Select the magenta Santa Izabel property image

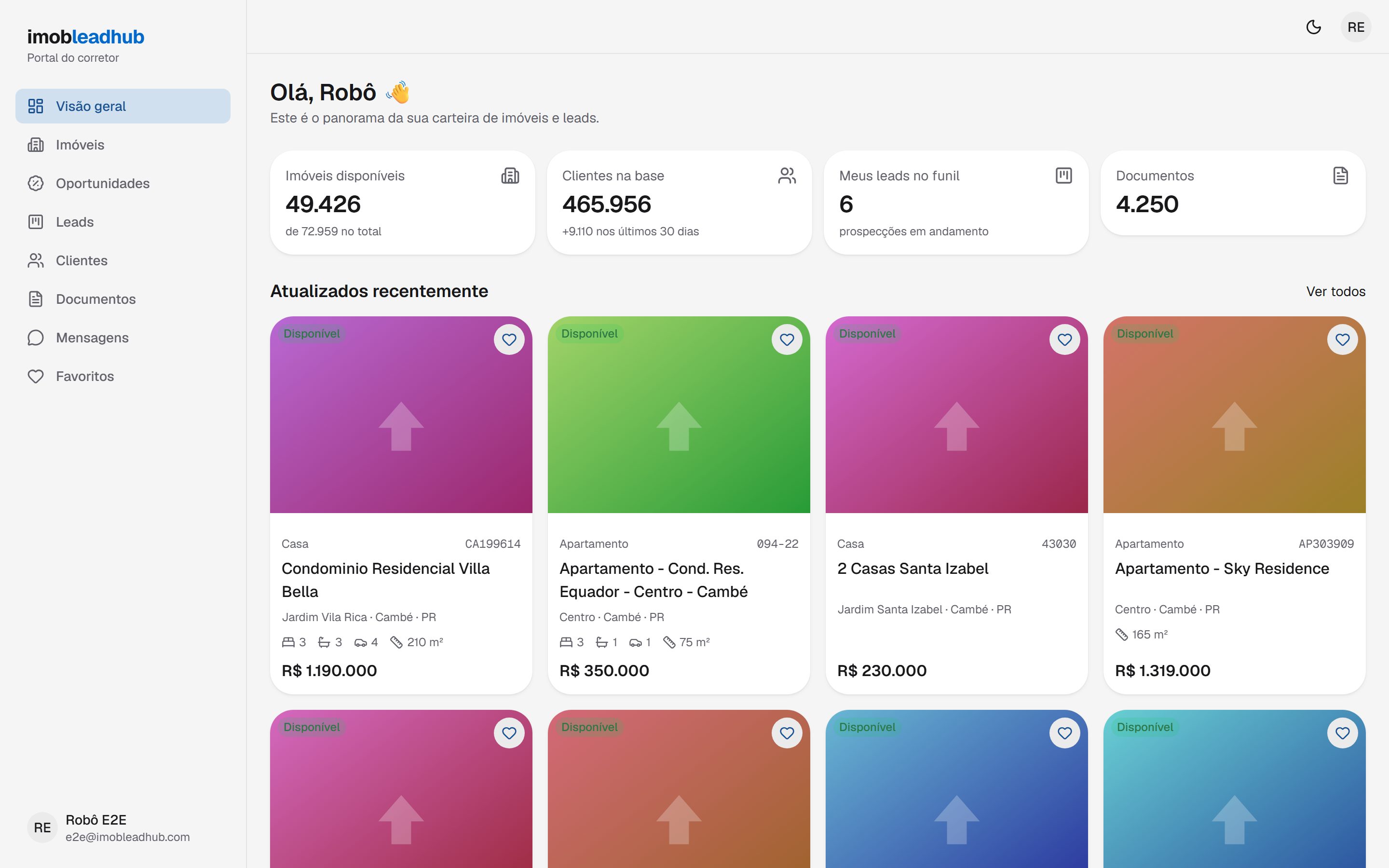pyautogui.click(x=957, y=415)
